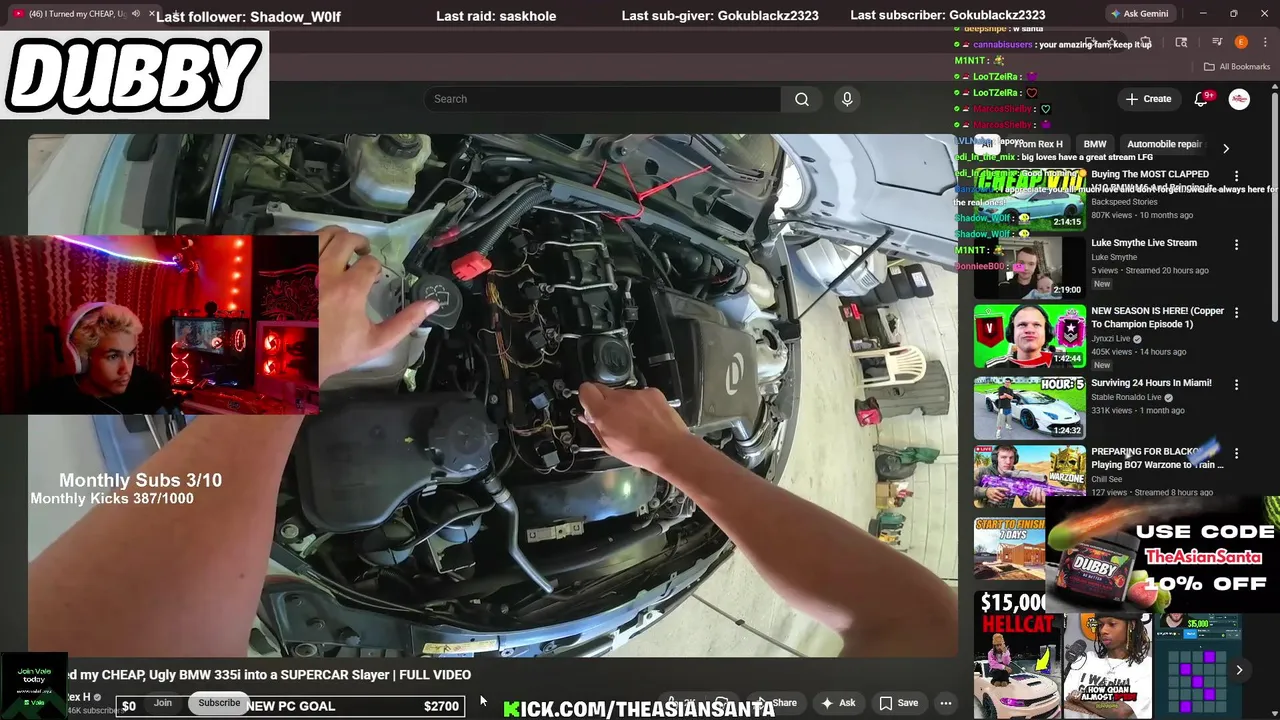
Task: Select the All filter chip
Action: point(987,144)
